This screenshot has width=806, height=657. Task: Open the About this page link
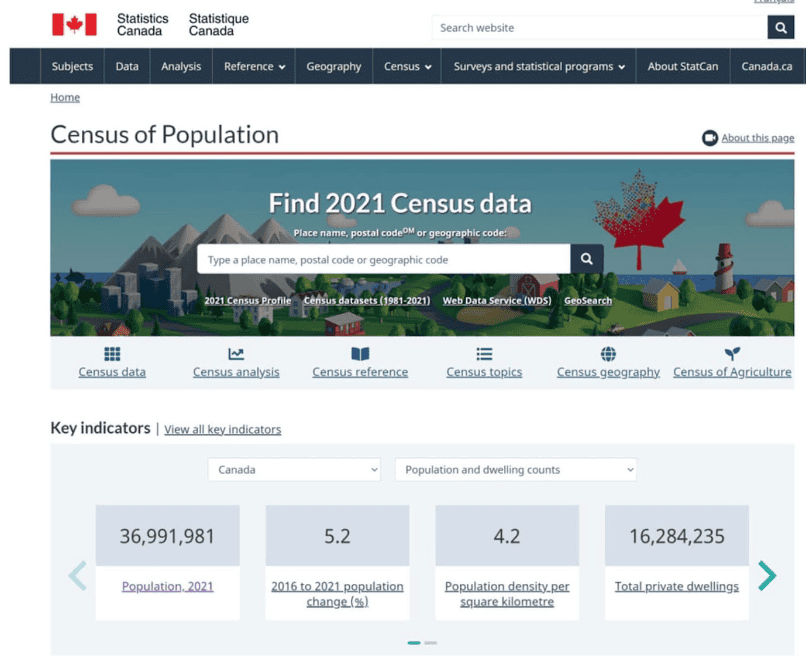(758, 138)
